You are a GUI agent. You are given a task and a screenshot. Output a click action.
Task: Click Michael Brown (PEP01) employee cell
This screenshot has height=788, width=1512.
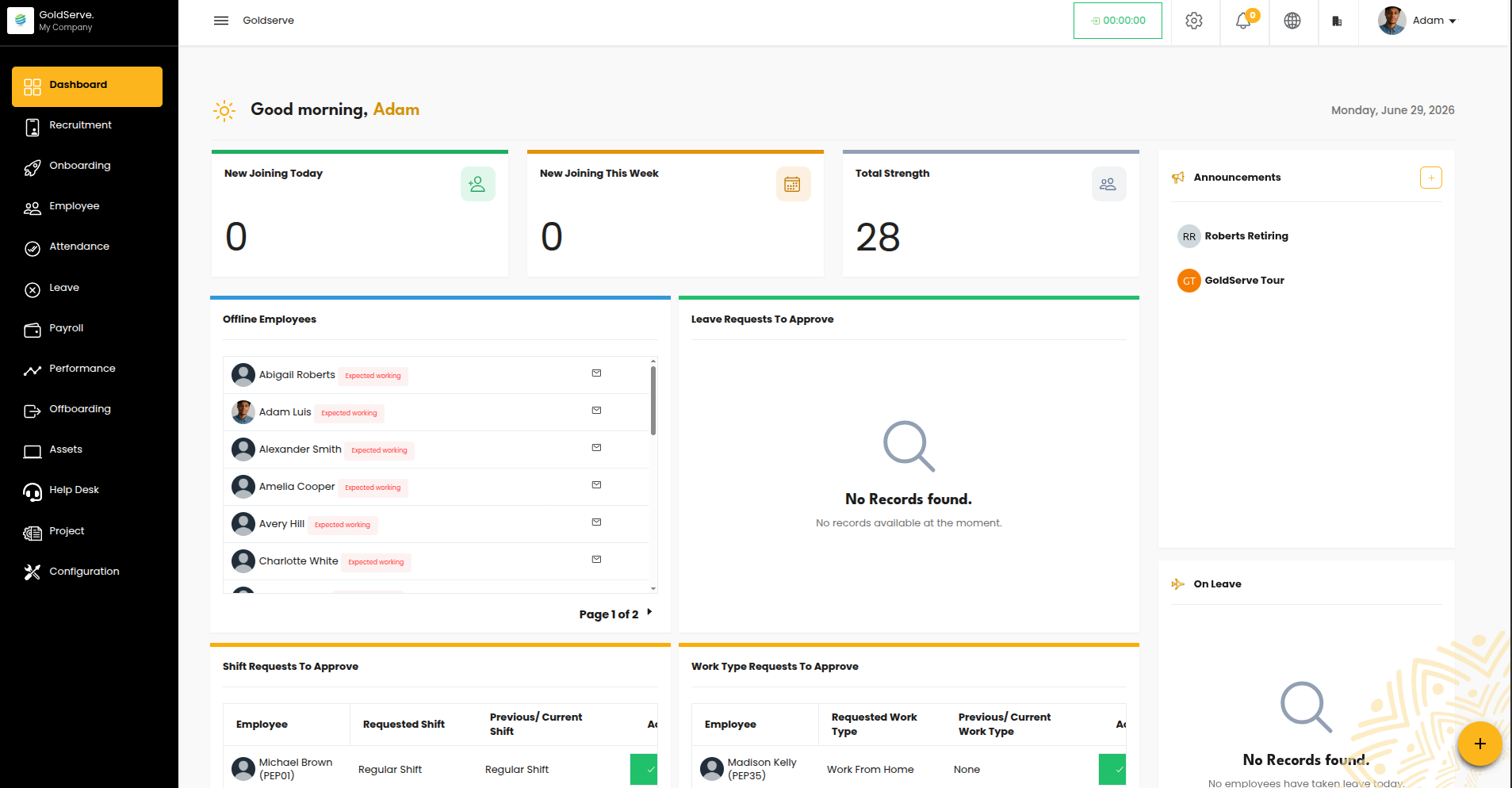[286, 769]
